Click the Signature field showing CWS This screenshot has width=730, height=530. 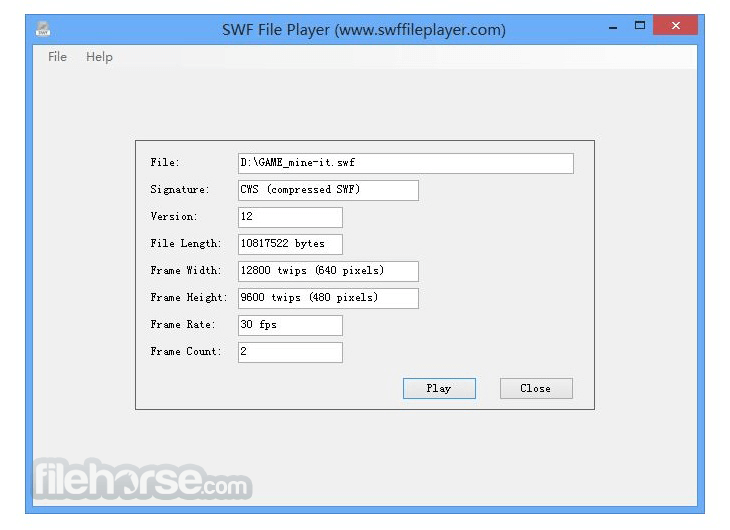tap(328, 190)
